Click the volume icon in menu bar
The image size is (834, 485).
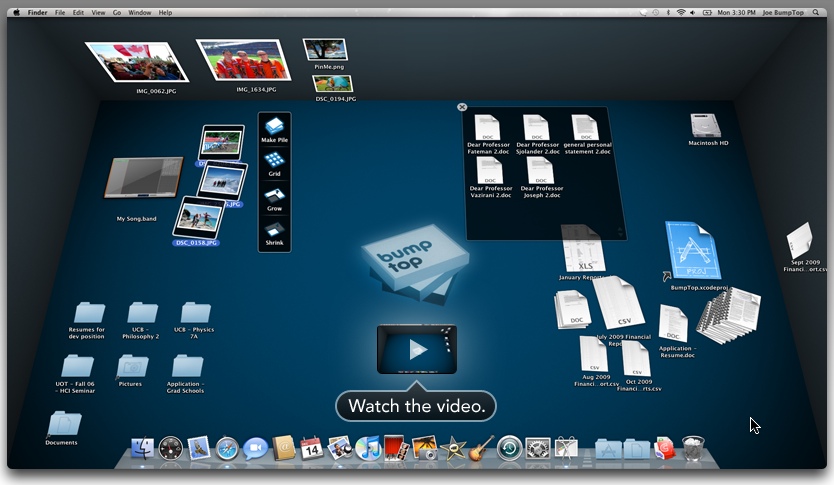[x=693, y=12]
